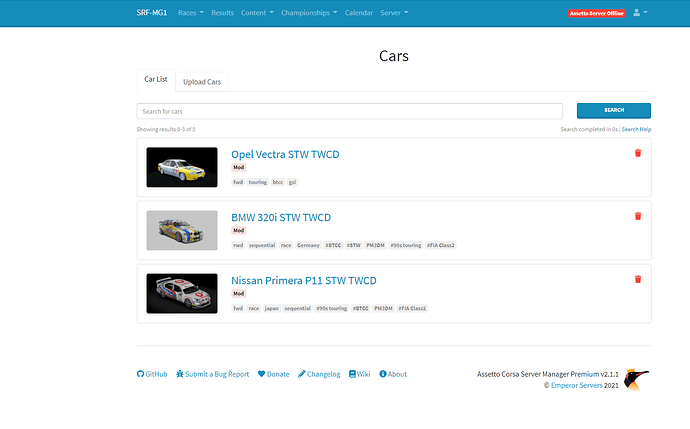Viewport: 690px width, 429px height.
Task: Open the Calendar page
Action: click(359, 13)
